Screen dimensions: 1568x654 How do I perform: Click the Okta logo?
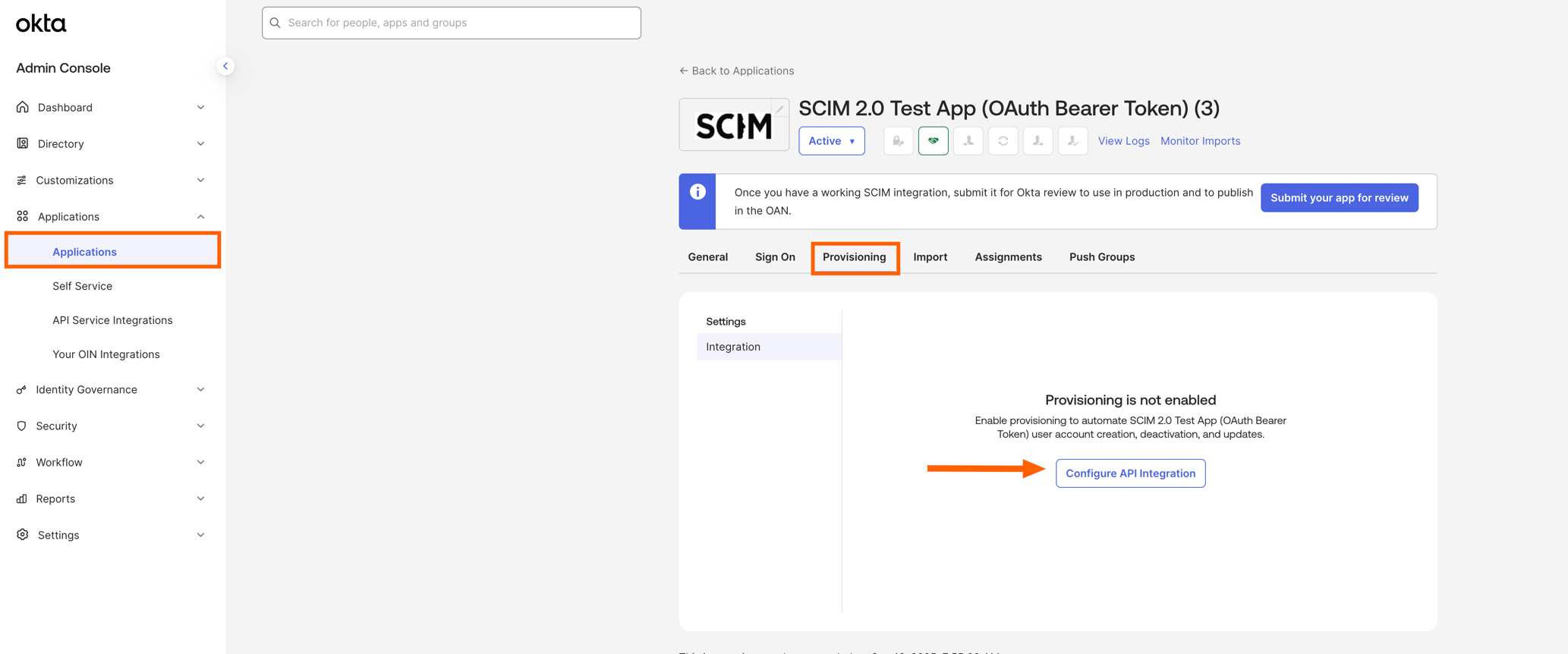tap(41, 24)
